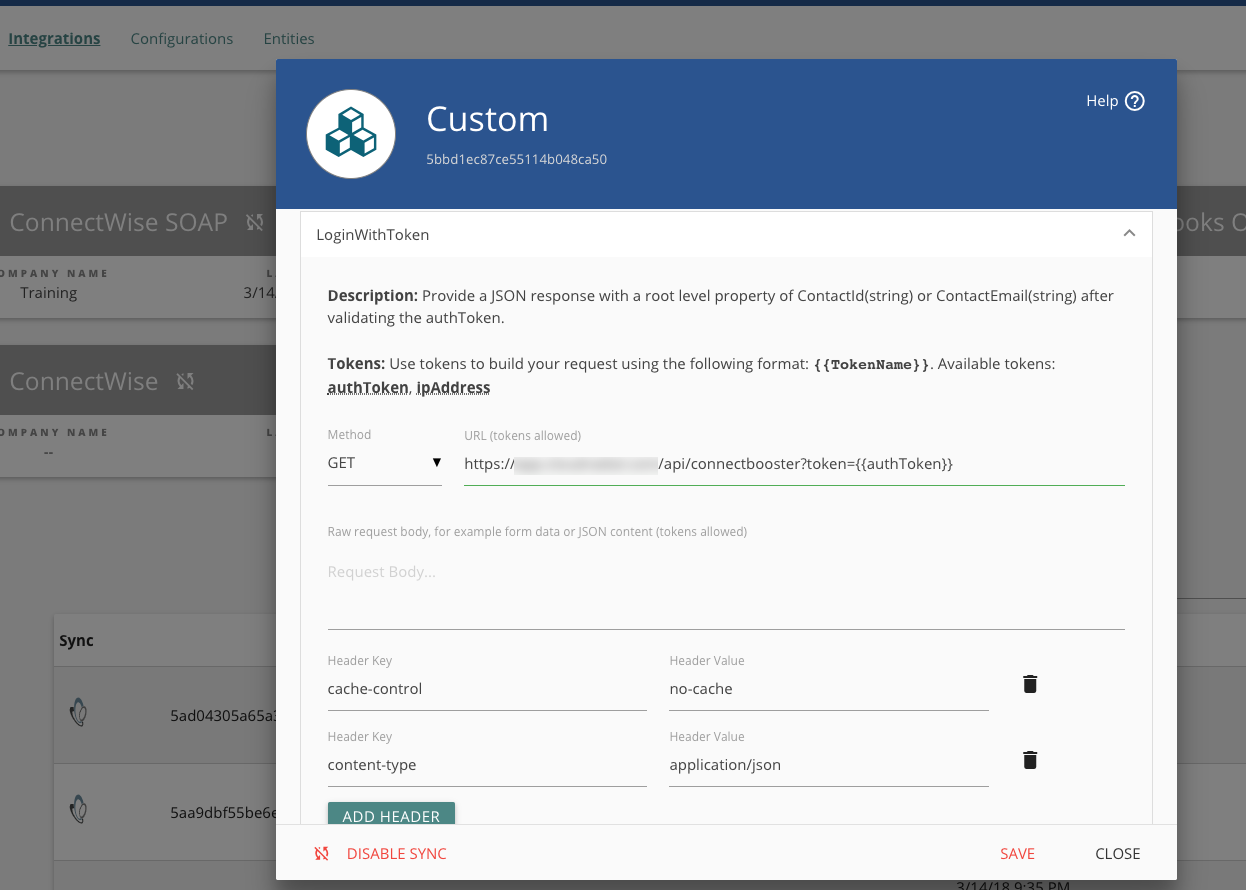Switch to the Configurations tab
1246x890 pixels.
(182, 39)
